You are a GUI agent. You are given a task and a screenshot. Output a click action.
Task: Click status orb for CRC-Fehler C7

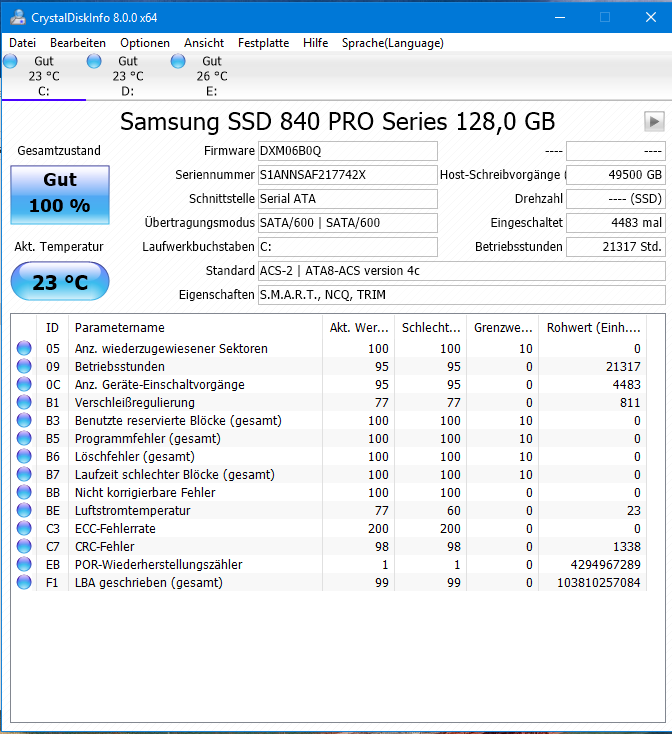pyautogui.click(x=24, y=546)
